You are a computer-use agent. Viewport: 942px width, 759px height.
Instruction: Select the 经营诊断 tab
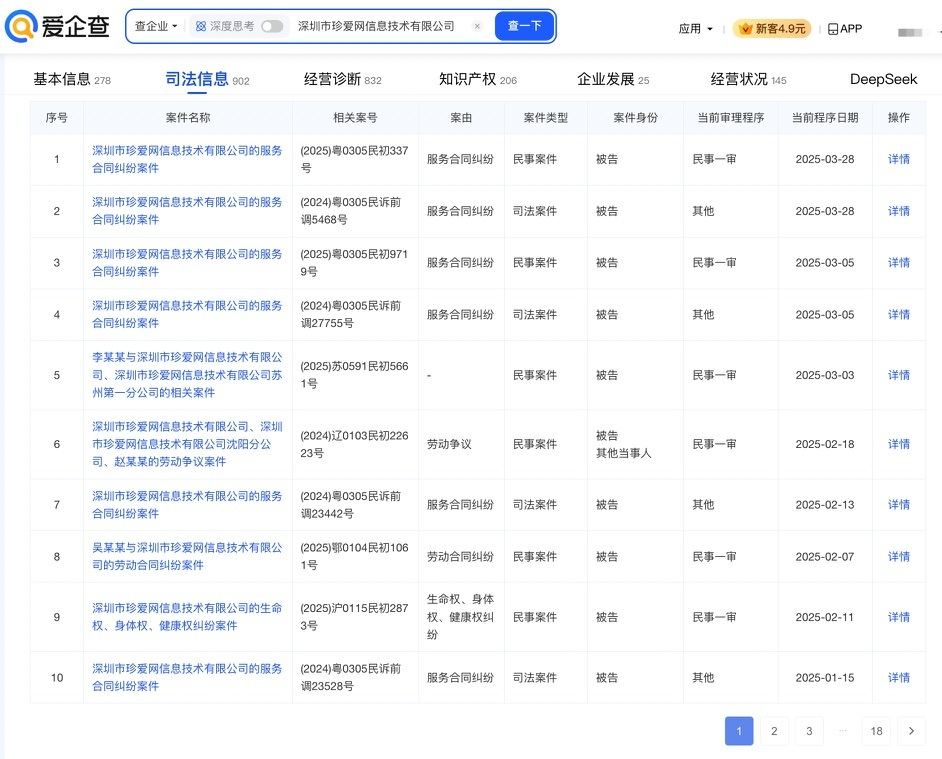tap(332, 79)
